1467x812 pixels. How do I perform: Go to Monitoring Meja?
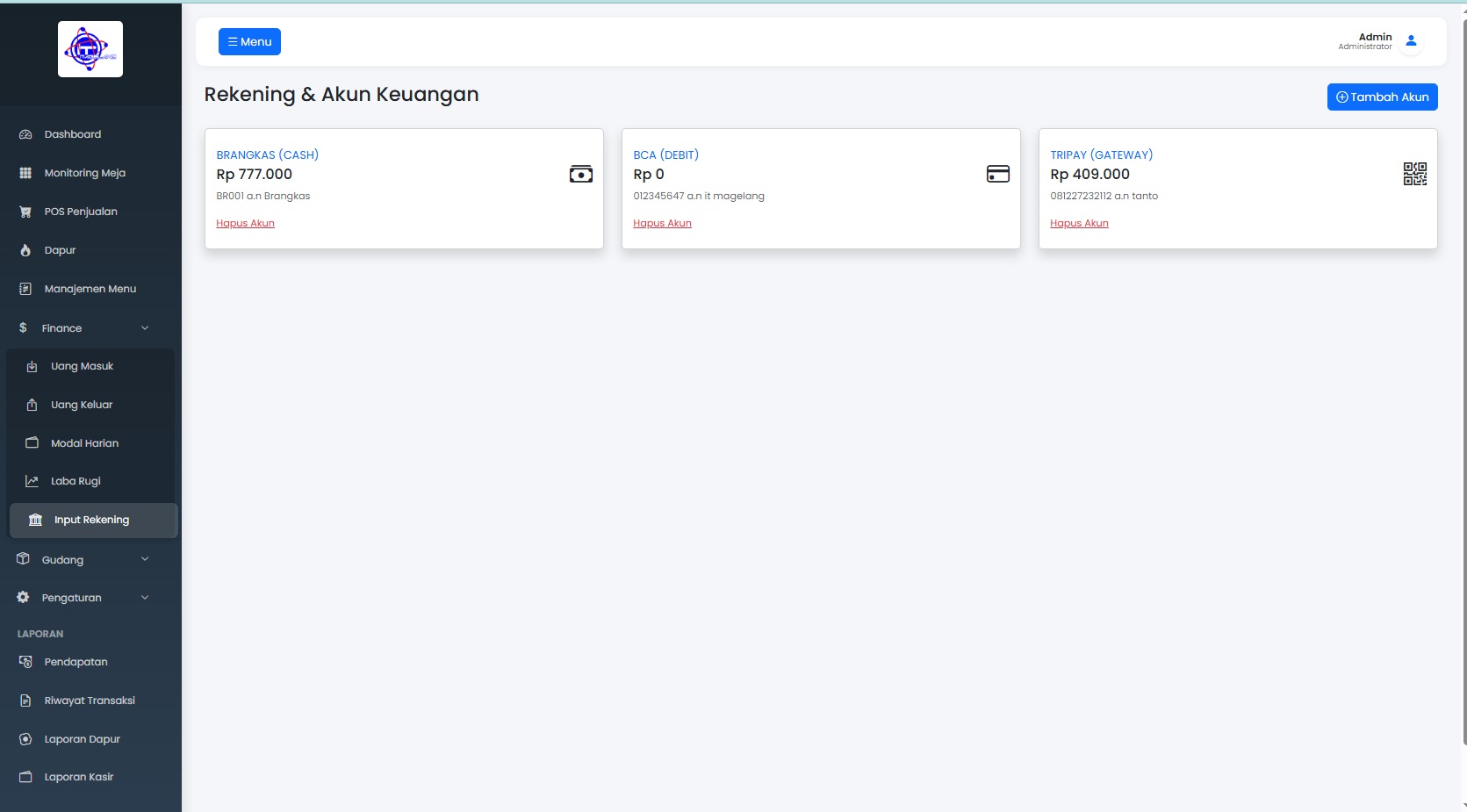[x=90, y=173]
